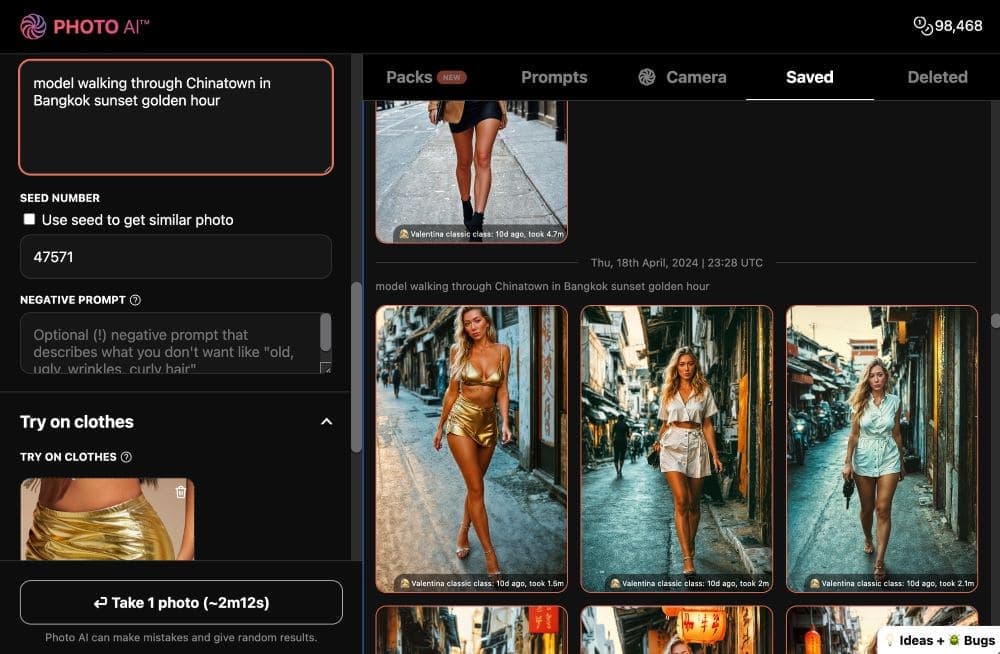Viewport: 1000px width, 654px height.
Task: Enable Use seed to get similar photo
Action: pos(29,219)
